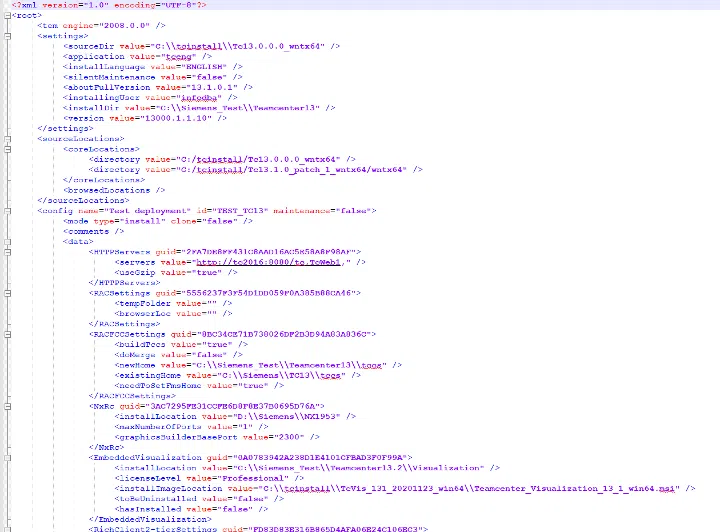
Task: Click the closing </NxRc> tag
Action: click(107, 447)
